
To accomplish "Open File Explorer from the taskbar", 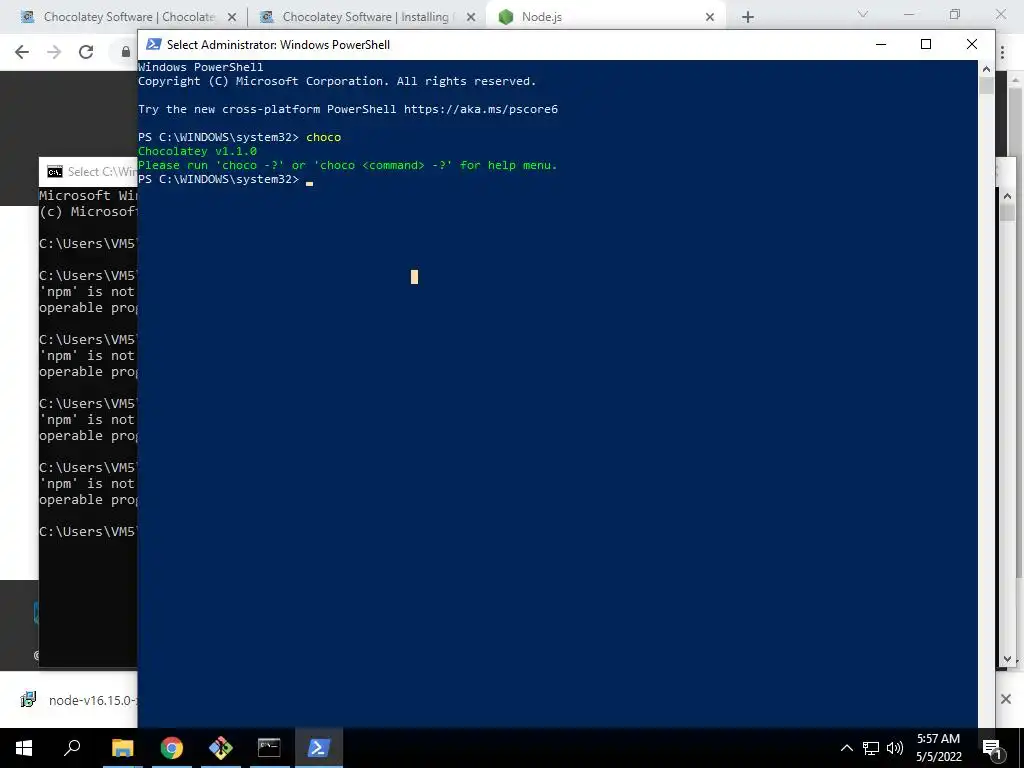I will click(123, 748).
